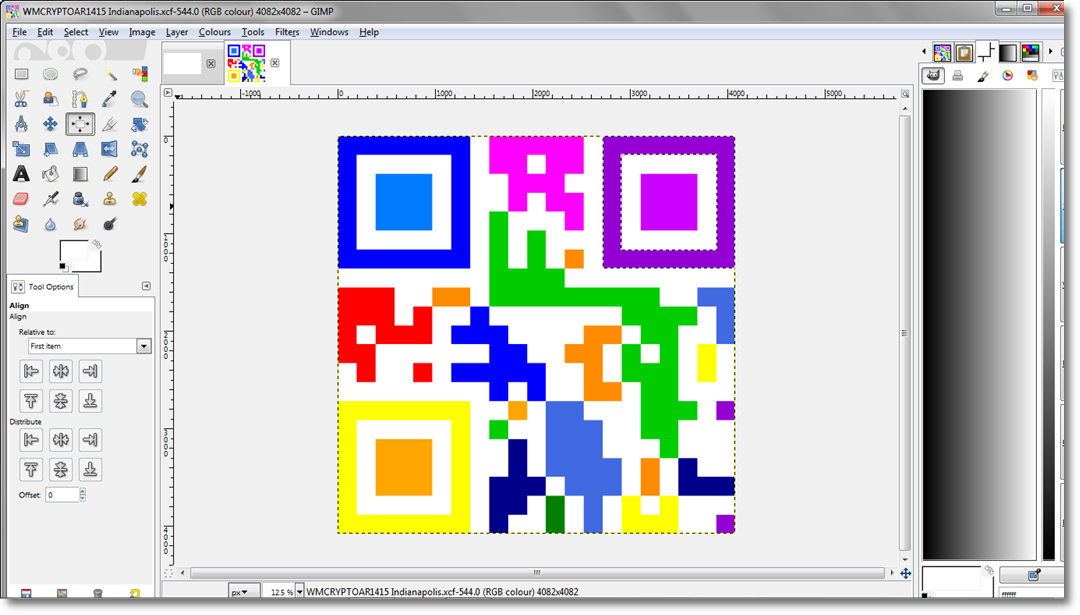The height and width of the screenshot is (615, 1080).
Task: Close the QR code image tab
Action: click(275, 63)
